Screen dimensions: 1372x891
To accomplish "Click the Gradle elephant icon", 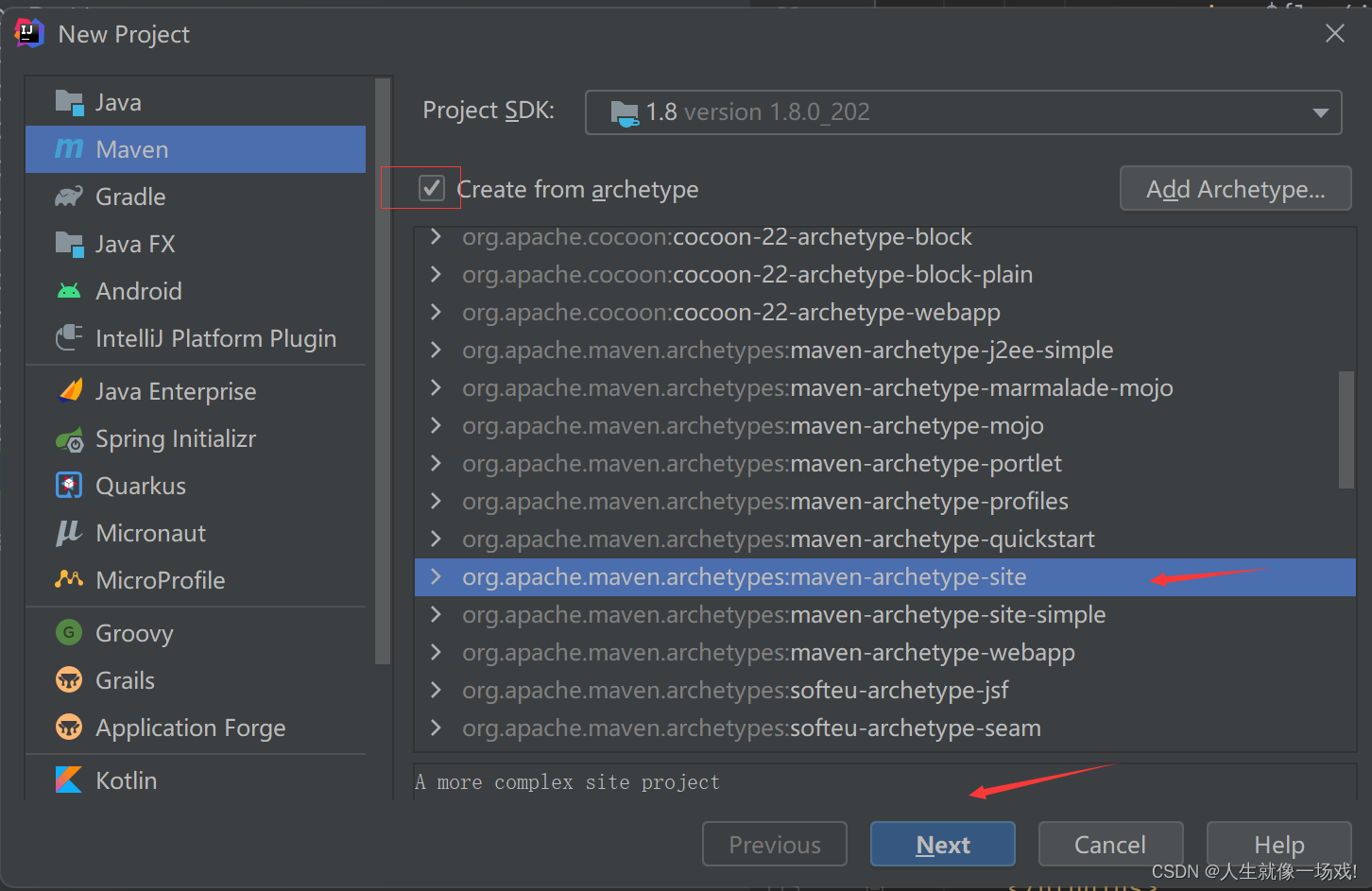I will (69, 197).
